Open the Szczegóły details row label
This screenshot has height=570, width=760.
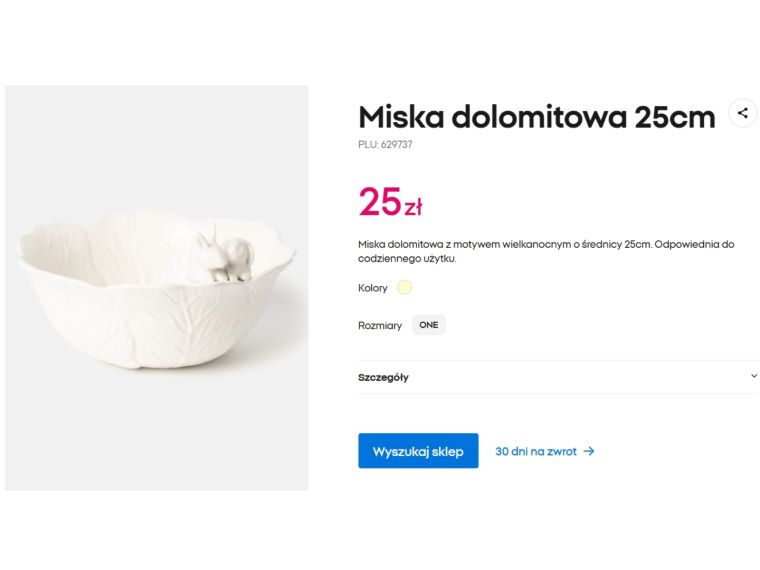[x=383, y=377]
